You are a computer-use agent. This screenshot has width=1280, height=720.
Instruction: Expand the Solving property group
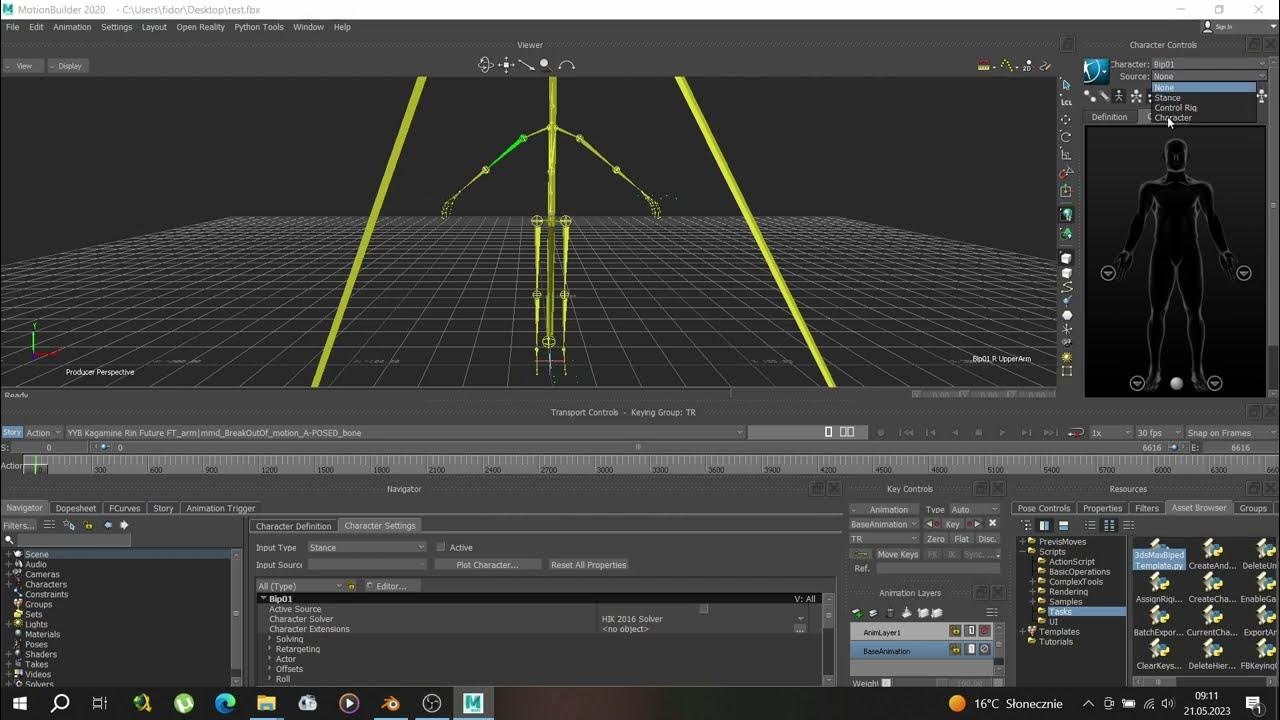tap(270, 639)
